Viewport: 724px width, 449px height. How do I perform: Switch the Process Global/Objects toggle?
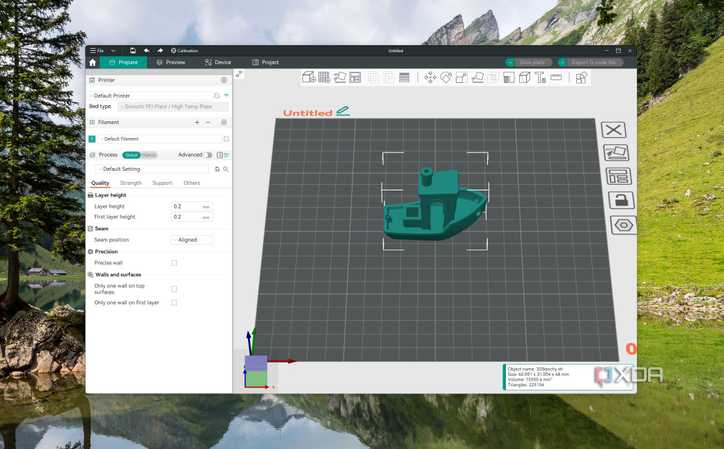pos(140,155)
